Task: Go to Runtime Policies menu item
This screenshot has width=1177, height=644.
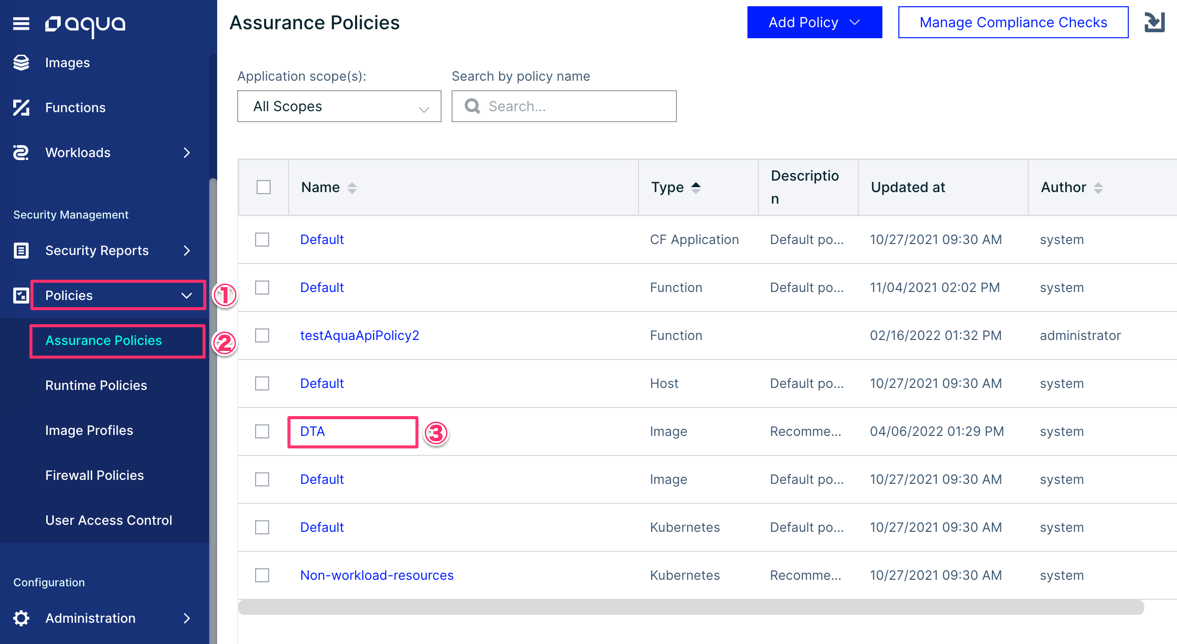Action: pos(96,386)
